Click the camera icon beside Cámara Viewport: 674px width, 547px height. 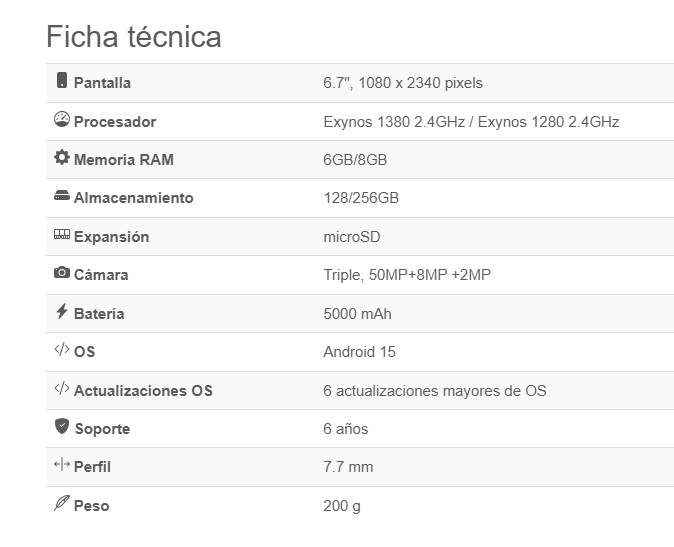click(x=62, y=272)
